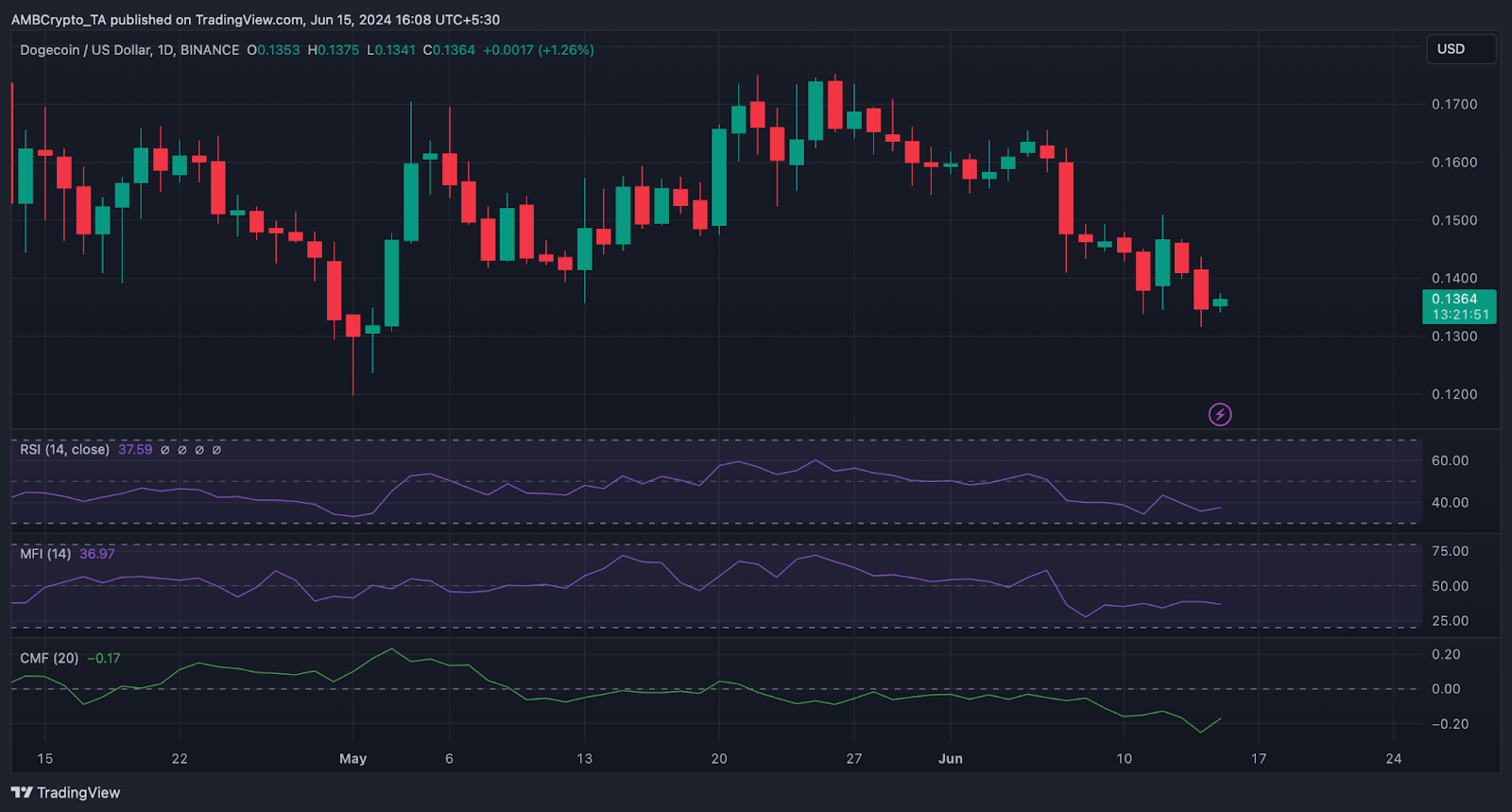1512x812 pixels.
Task: Click the MFI 75.00 scale label
Action: coord(1450,551)
